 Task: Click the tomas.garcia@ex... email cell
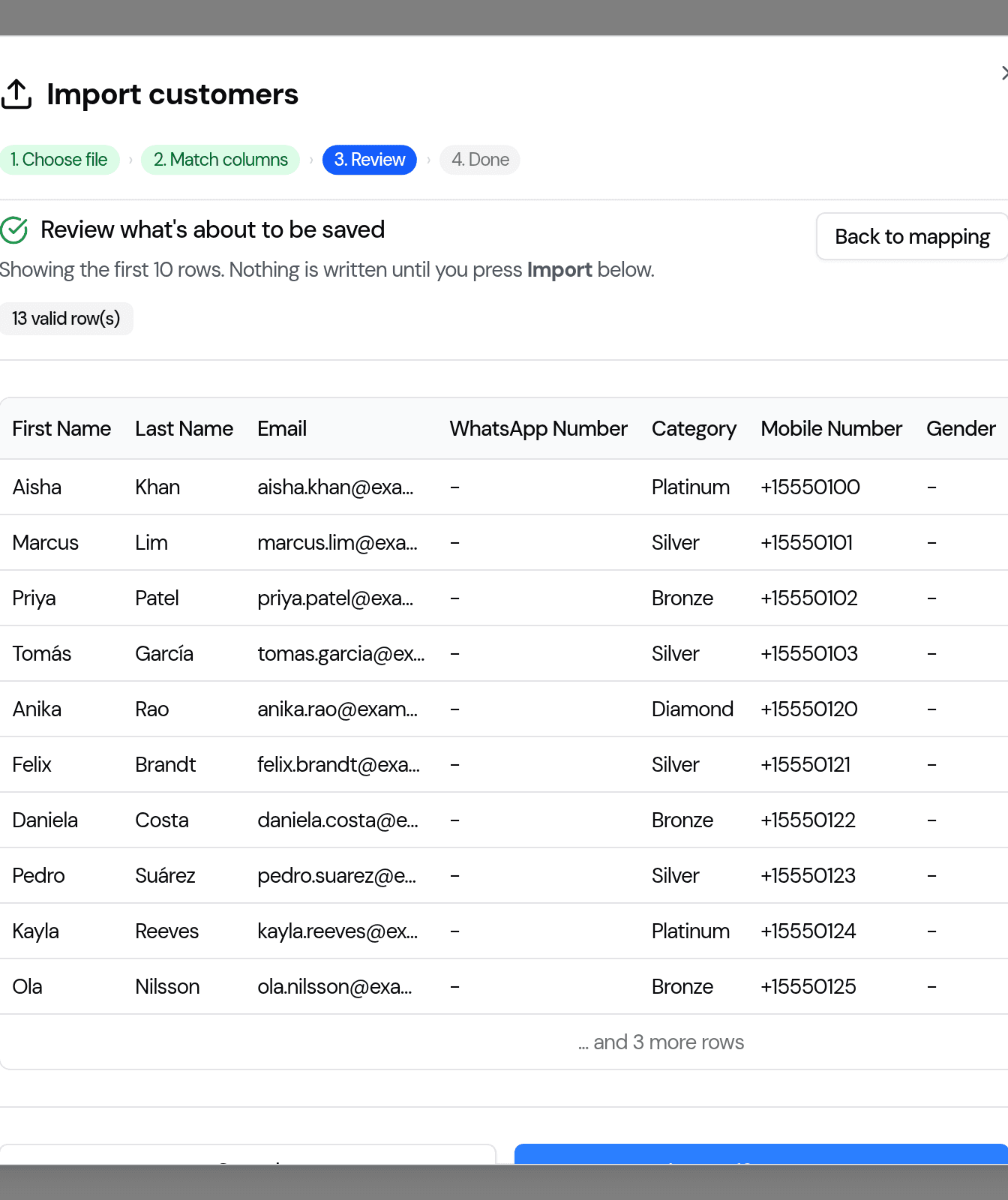click(341, 654)
